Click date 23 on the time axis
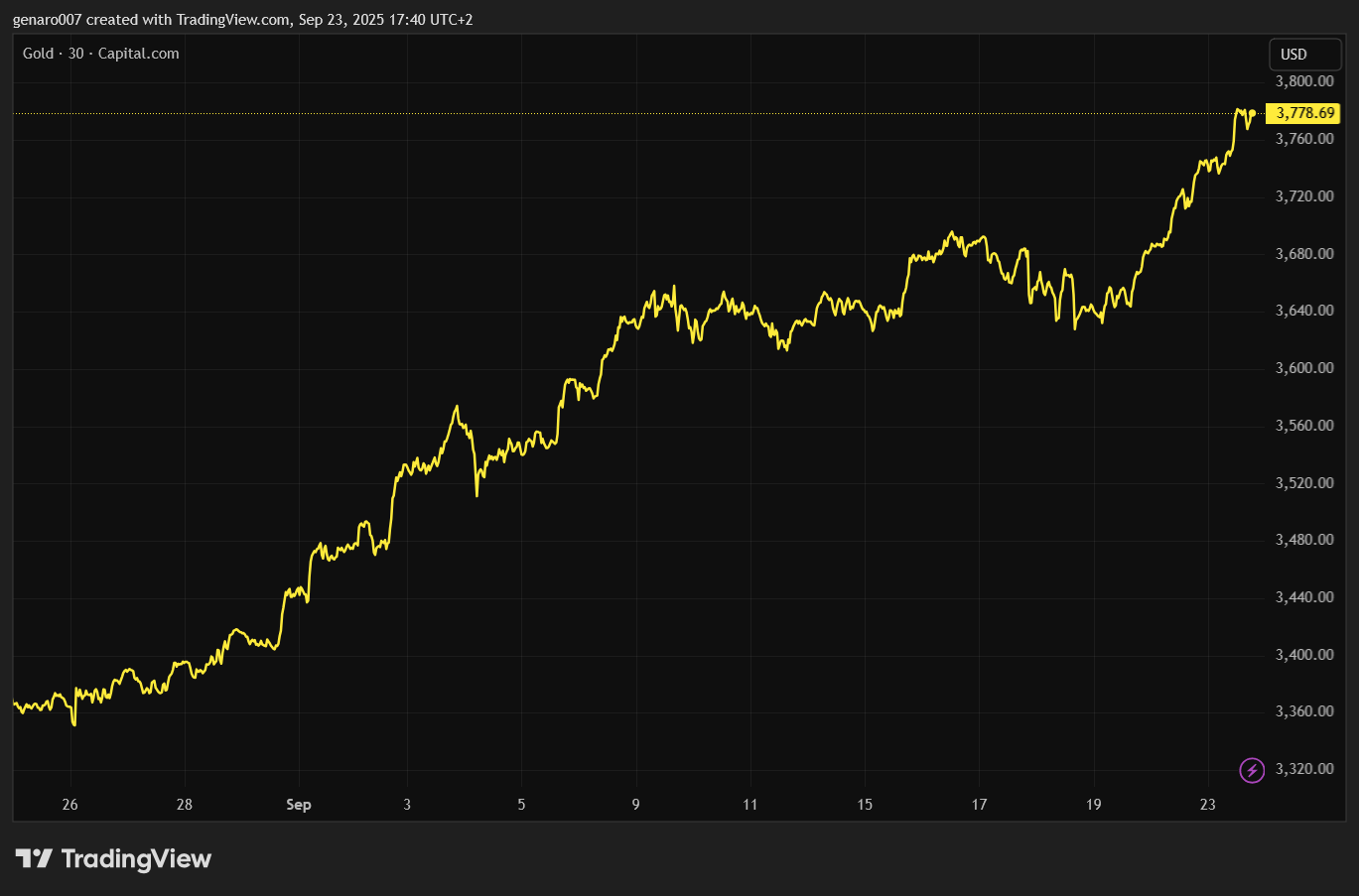Image resolution: width=1359 pixels, height=896 pixels. coord(1207,805)
